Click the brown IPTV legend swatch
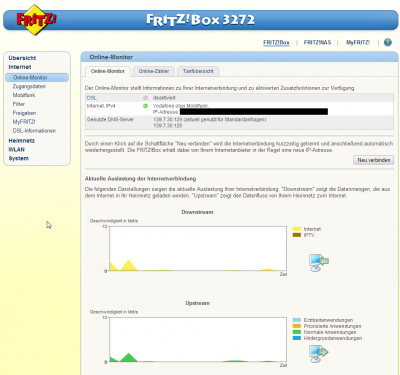The height and width of the screenshot is (375, 400). [297, 235]
